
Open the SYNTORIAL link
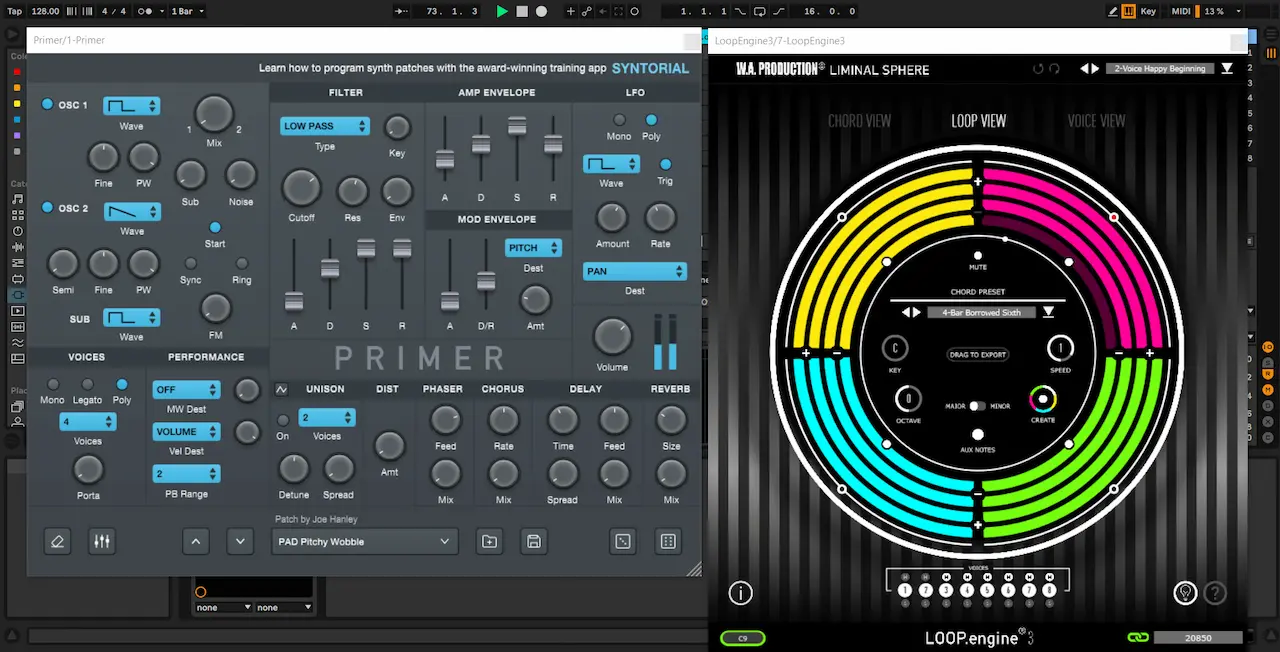[650, 69]
